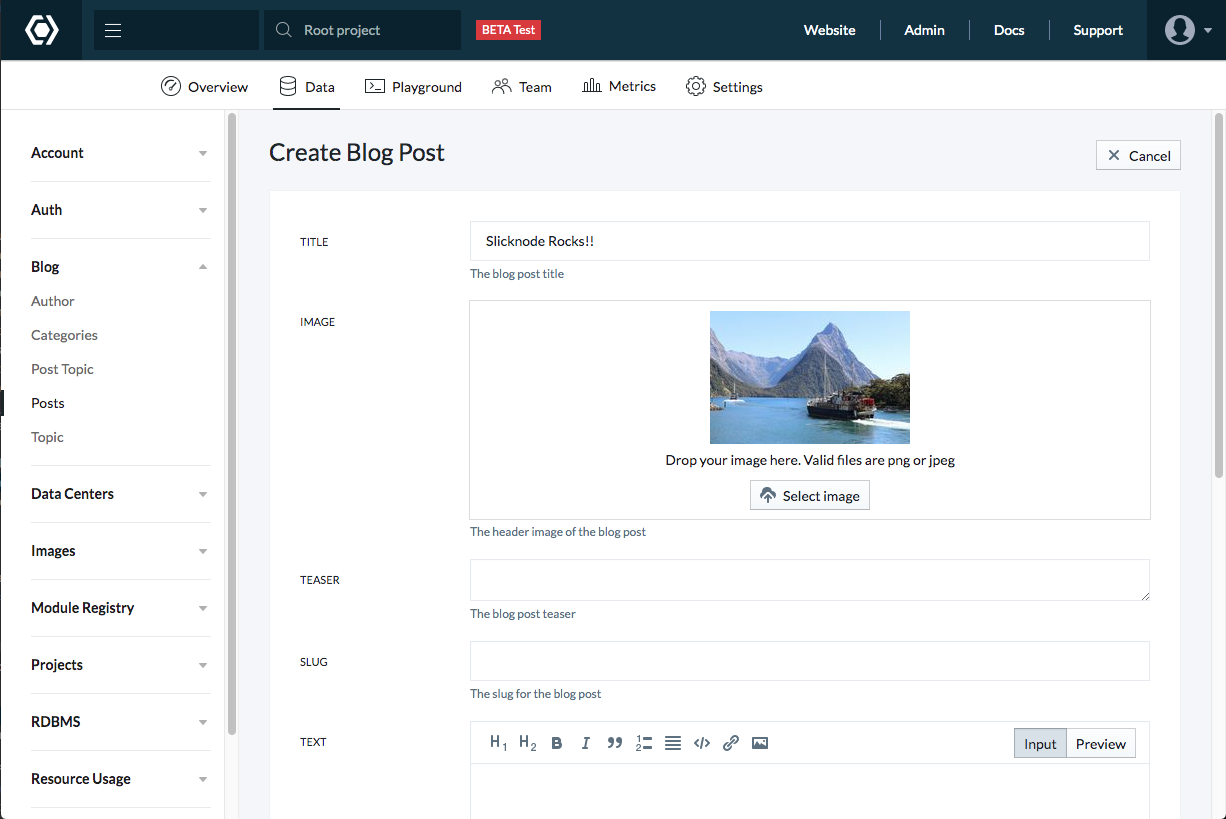Expand the Data Centers section
1226x819 pixels.
pyautogui.click(x=120, y=494)
